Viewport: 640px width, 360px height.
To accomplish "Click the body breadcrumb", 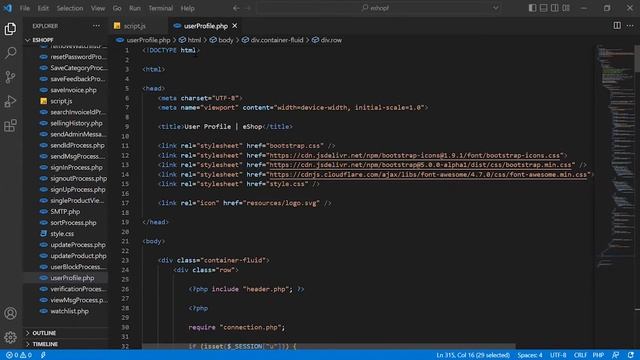I will (222, 40).
